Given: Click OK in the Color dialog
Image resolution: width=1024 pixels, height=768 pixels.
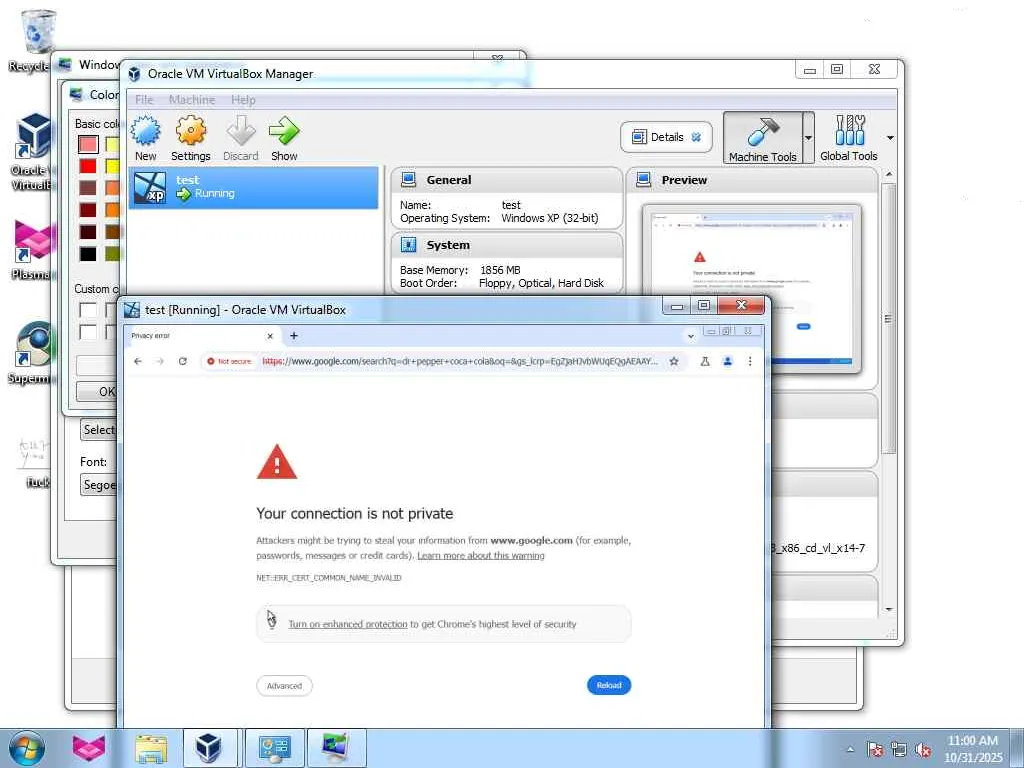Looking at the screenshot, I should [98, 391].
